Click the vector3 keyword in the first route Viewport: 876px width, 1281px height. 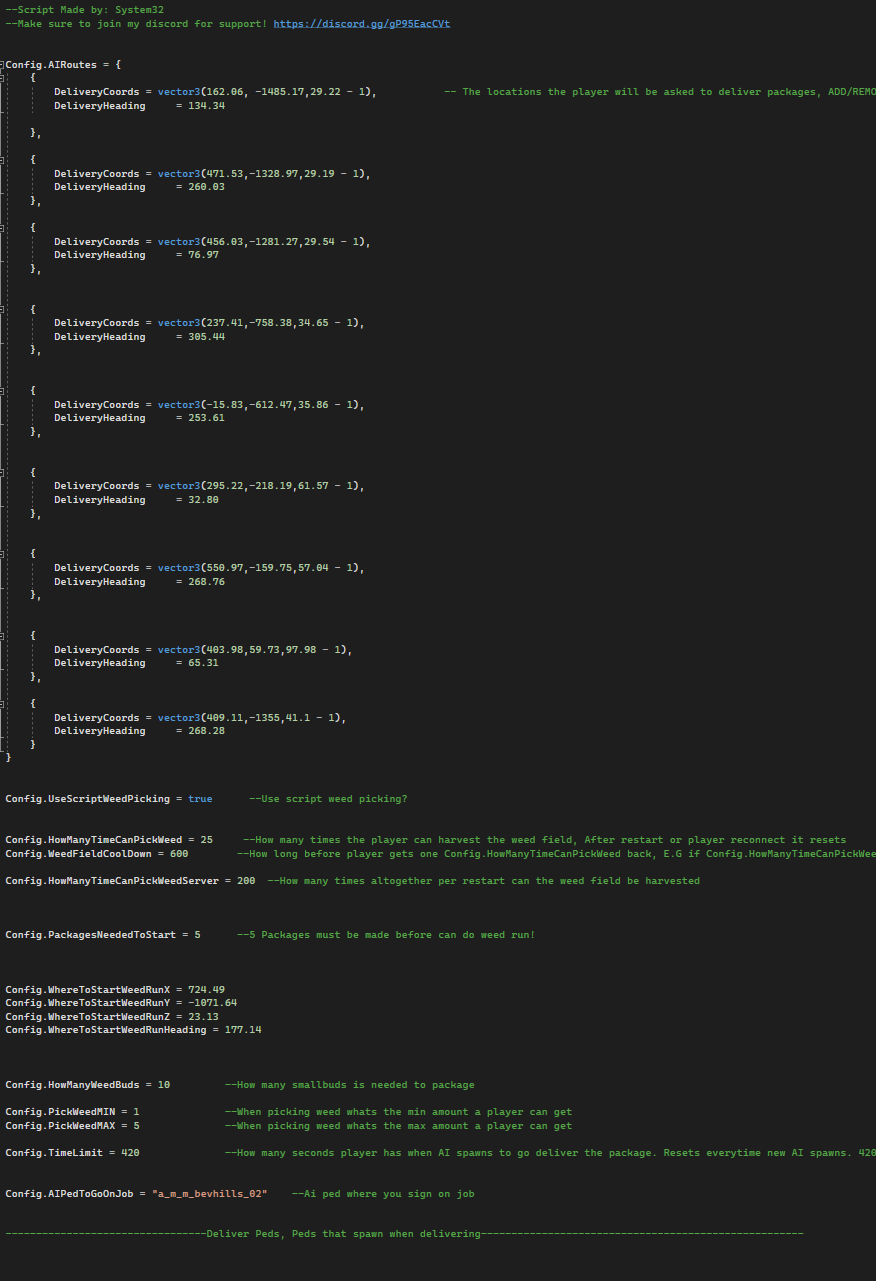click(x=180, y=91)
